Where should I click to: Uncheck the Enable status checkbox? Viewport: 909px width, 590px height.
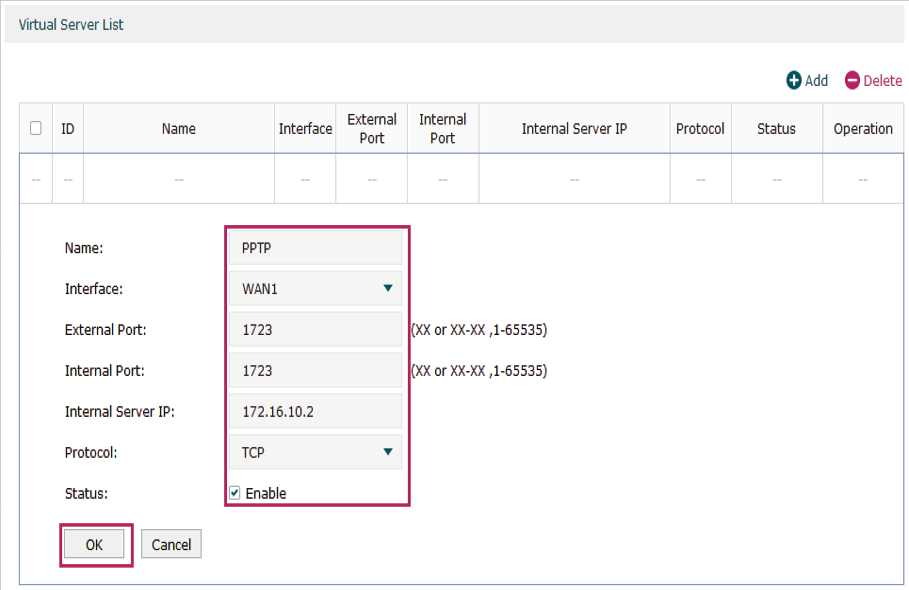point(235,493)
